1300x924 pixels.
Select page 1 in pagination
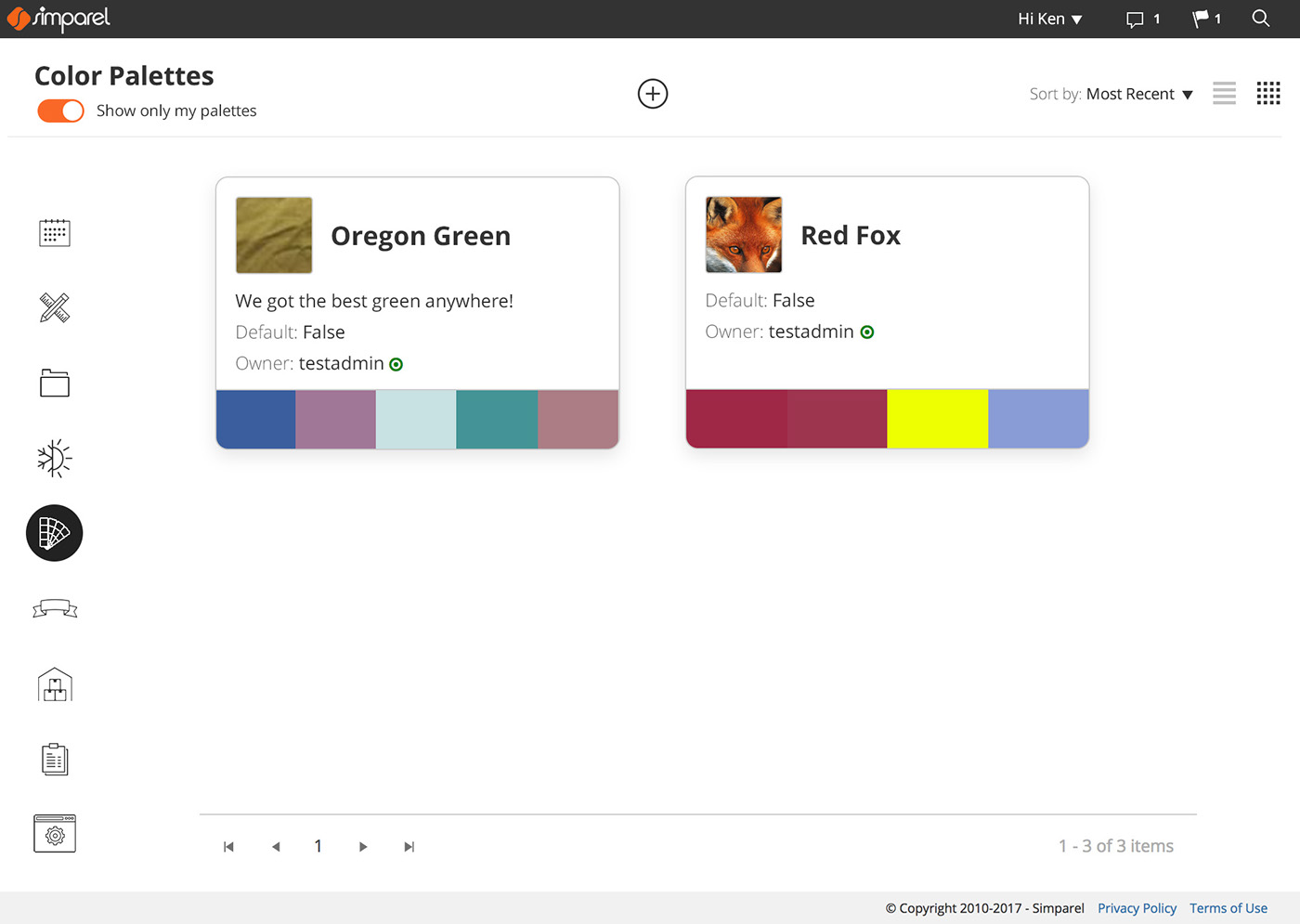pyautogui.click(x=318, y=846)
